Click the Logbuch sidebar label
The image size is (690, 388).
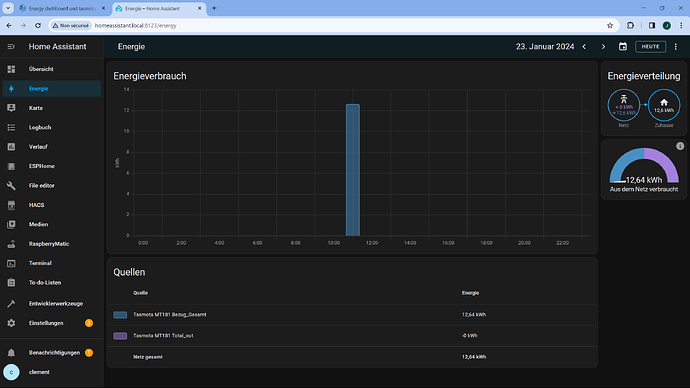pyautogui.click(x=40, y=127)
